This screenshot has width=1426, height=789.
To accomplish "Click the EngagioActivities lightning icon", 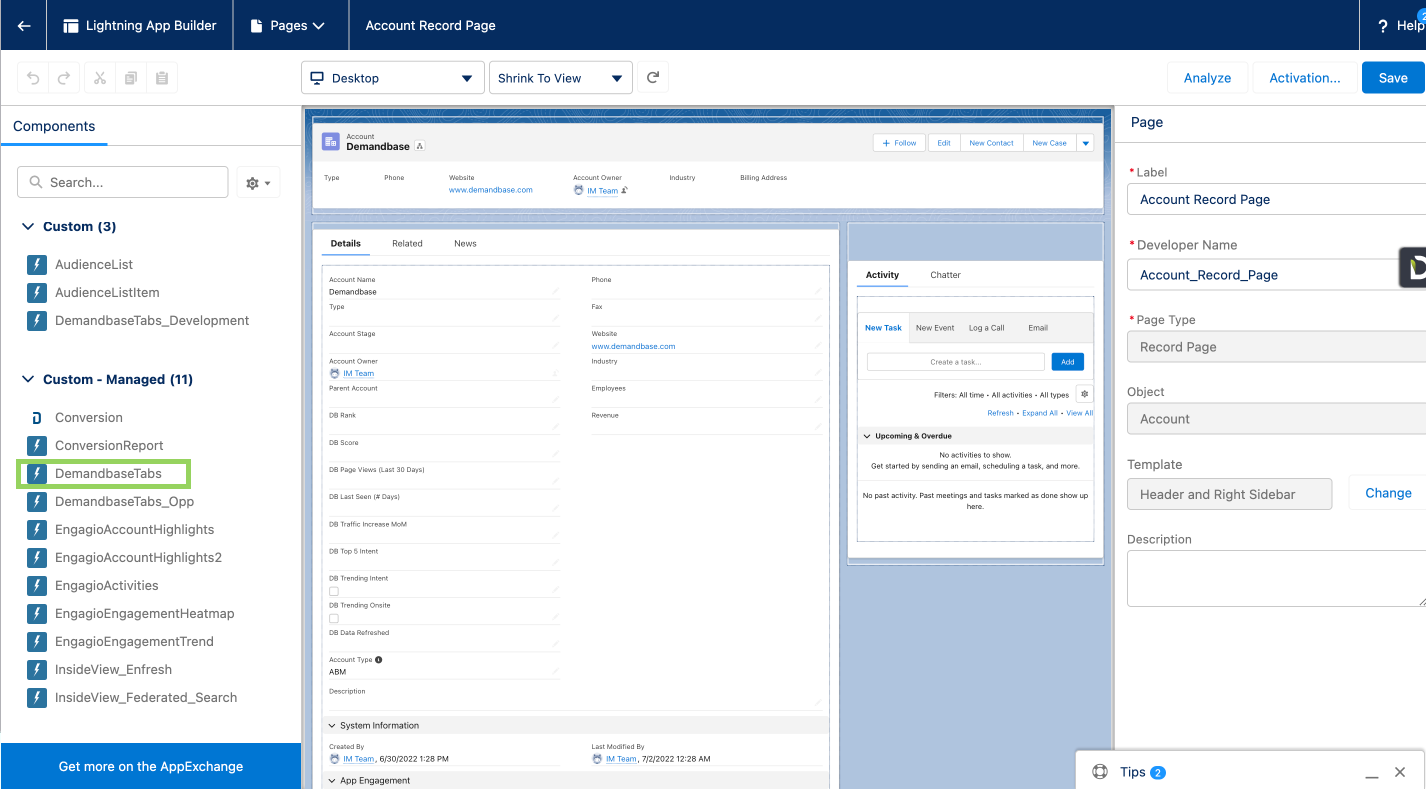I will point(37,586).
